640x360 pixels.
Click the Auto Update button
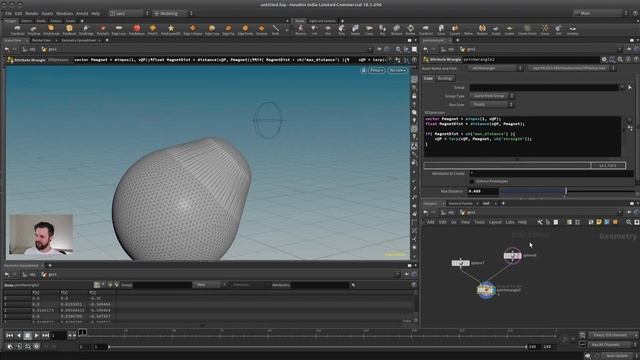pyautogui.click(x=617, y=356)
